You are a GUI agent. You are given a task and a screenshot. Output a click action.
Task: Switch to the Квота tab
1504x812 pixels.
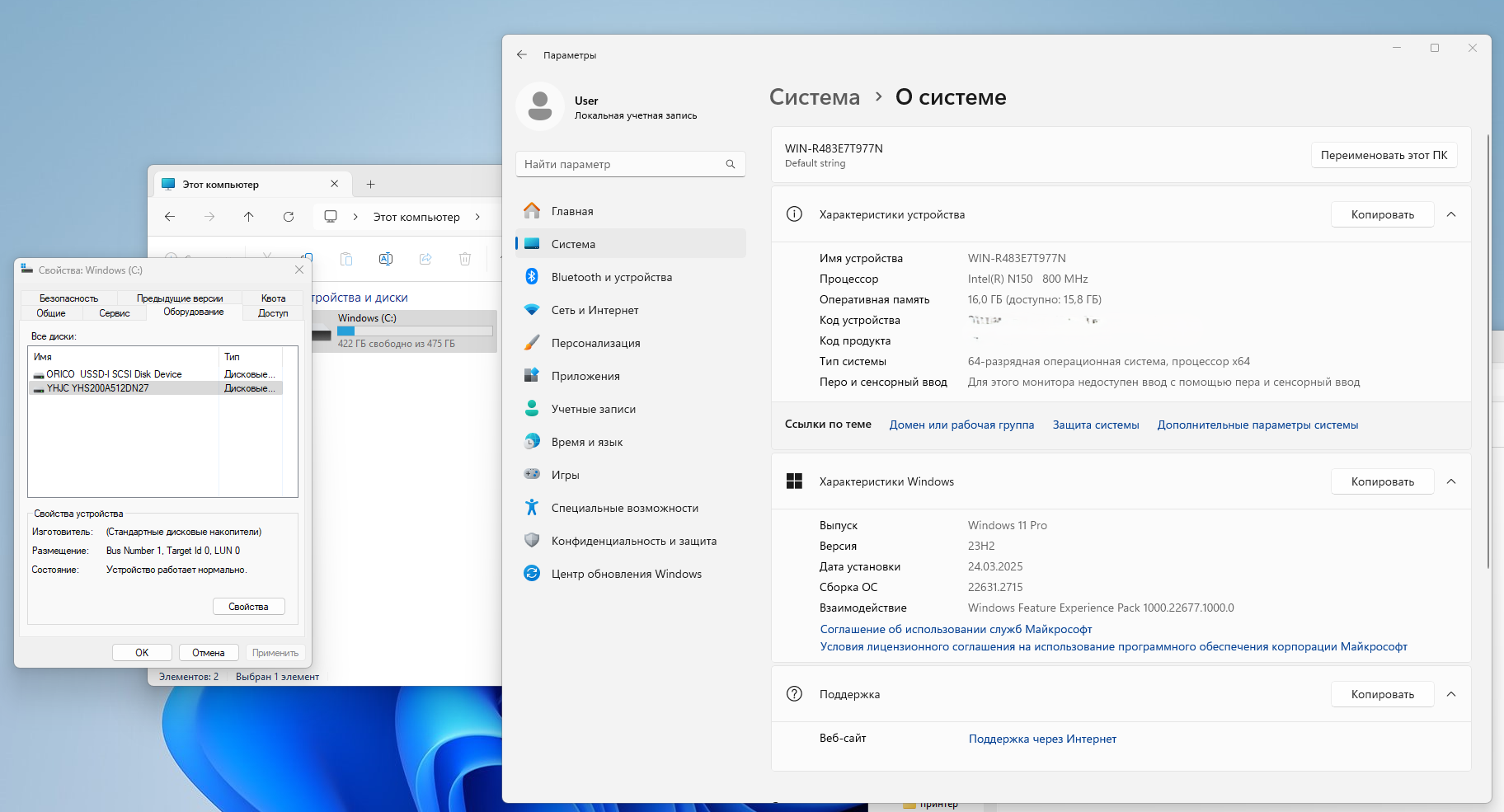pos(273,298)
